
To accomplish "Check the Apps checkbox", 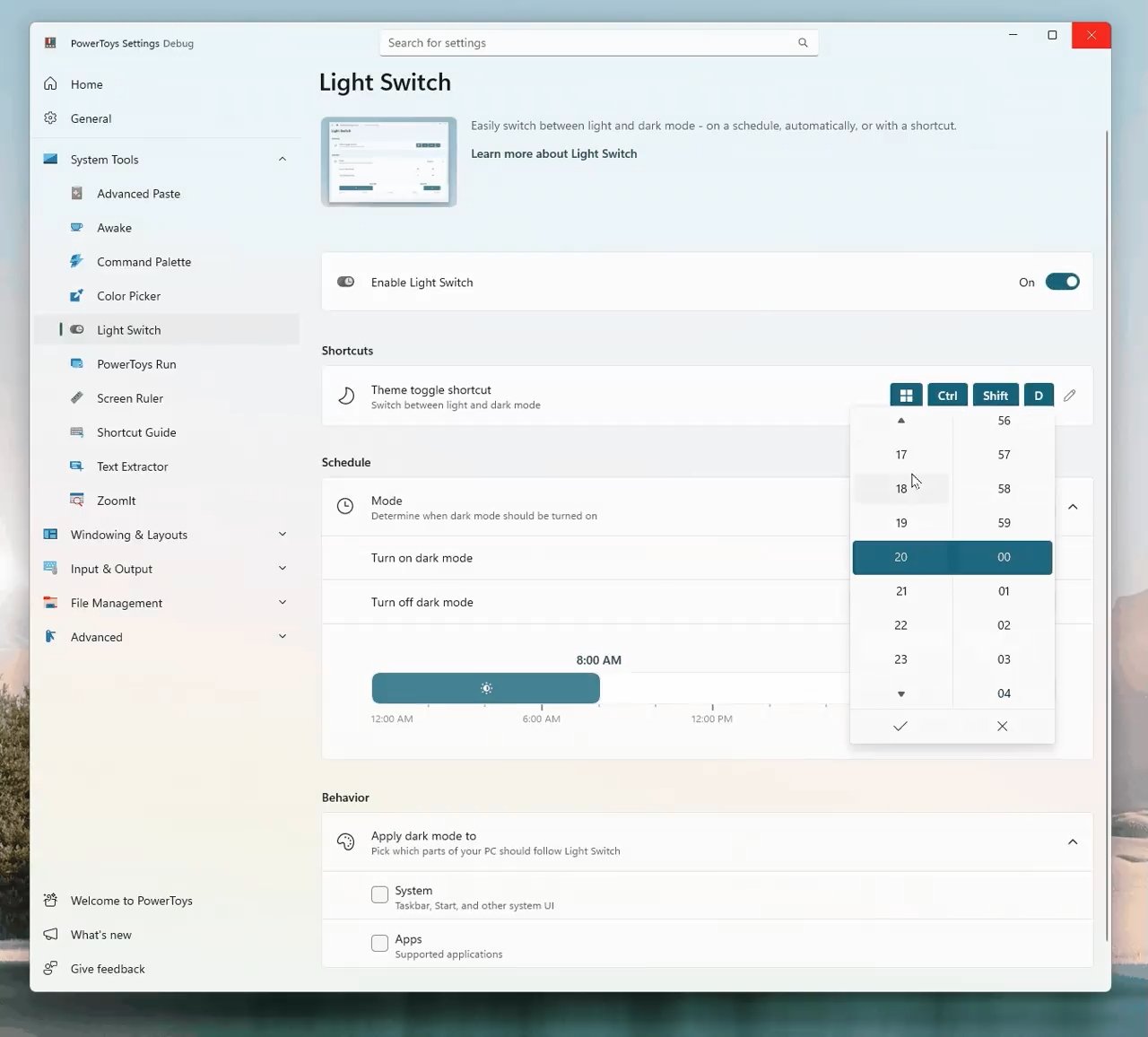I will coord(379,943).
